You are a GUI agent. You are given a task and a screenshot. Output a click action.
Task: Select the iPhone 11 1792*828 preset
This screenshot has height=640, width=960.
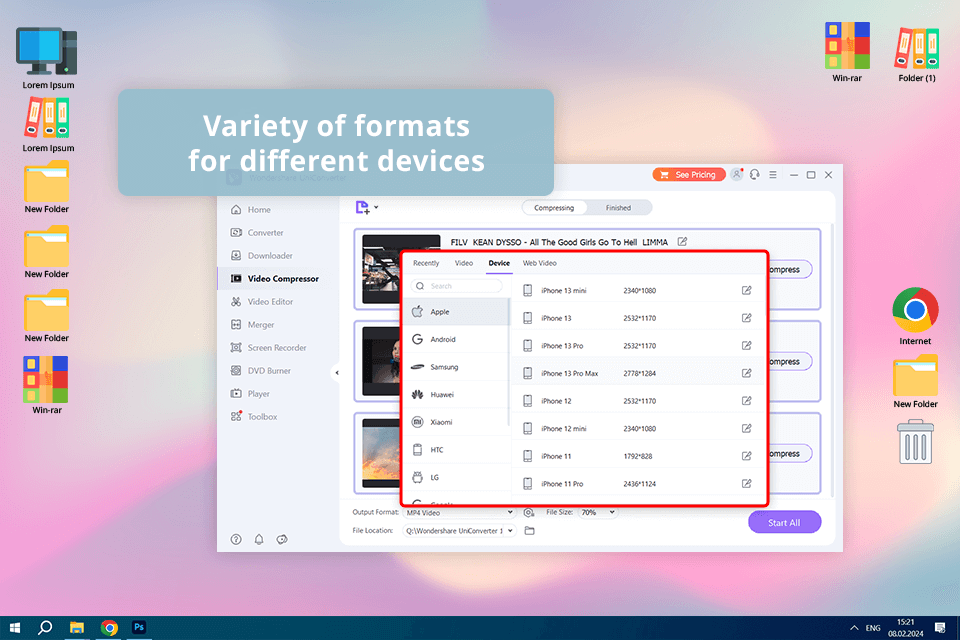tap(638, 456)
